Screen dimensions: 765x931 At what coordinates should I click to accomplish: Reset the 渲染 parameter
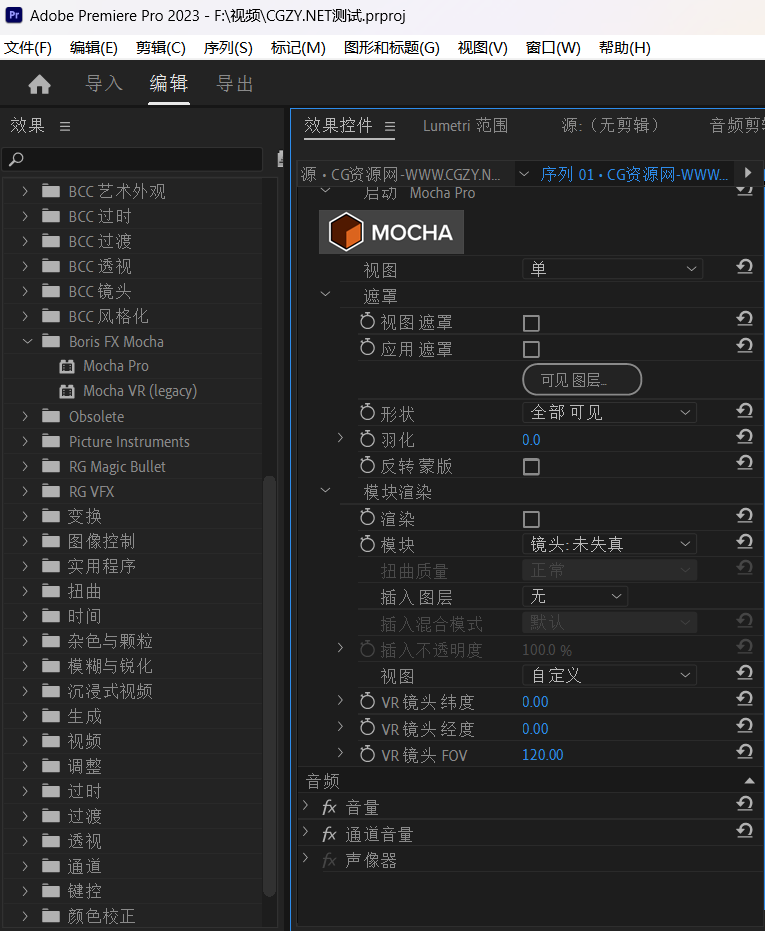[x=744, y=516]
